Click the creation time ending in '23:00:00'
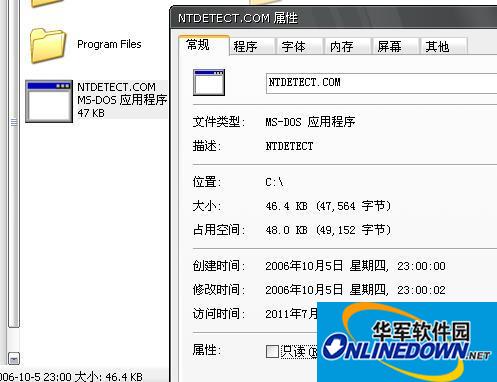497x382 pixels. click(x=355, y=266)
